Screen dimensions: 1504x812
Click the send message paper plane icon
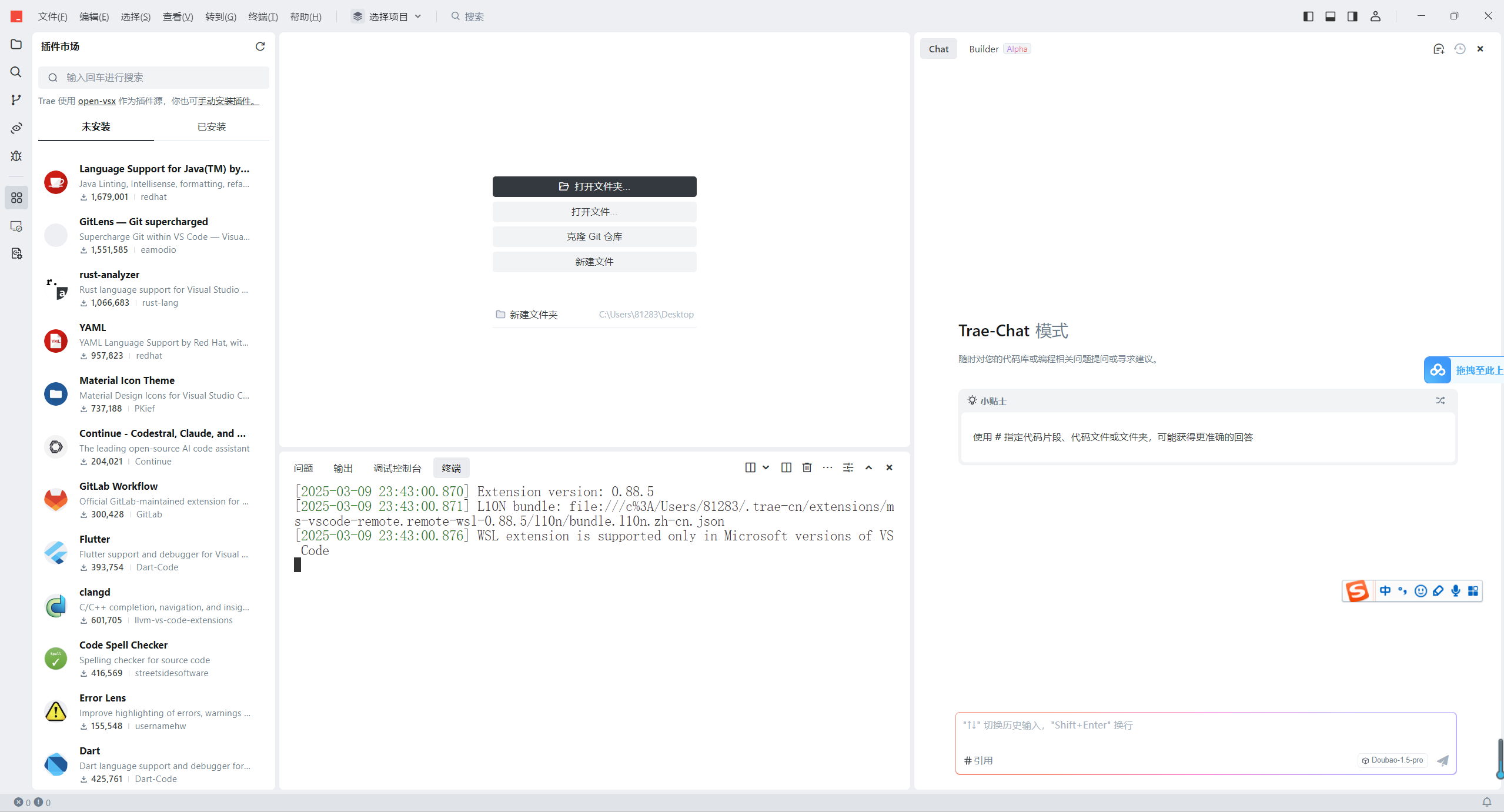coord(1442,760)
